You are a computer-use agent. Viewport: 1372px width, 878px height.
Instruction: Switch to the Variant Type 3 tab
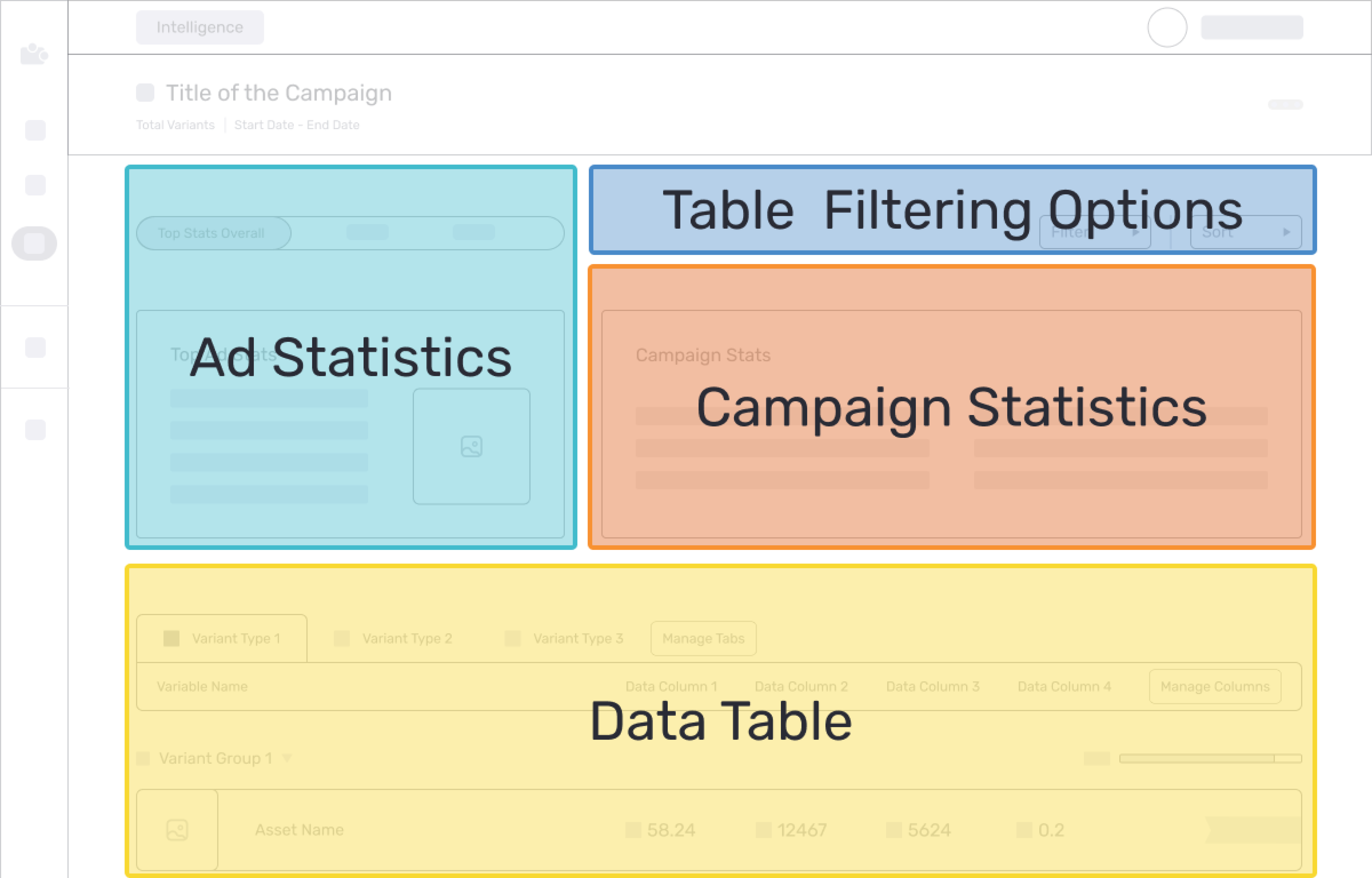pyautogui.click(x=577, y=639)
